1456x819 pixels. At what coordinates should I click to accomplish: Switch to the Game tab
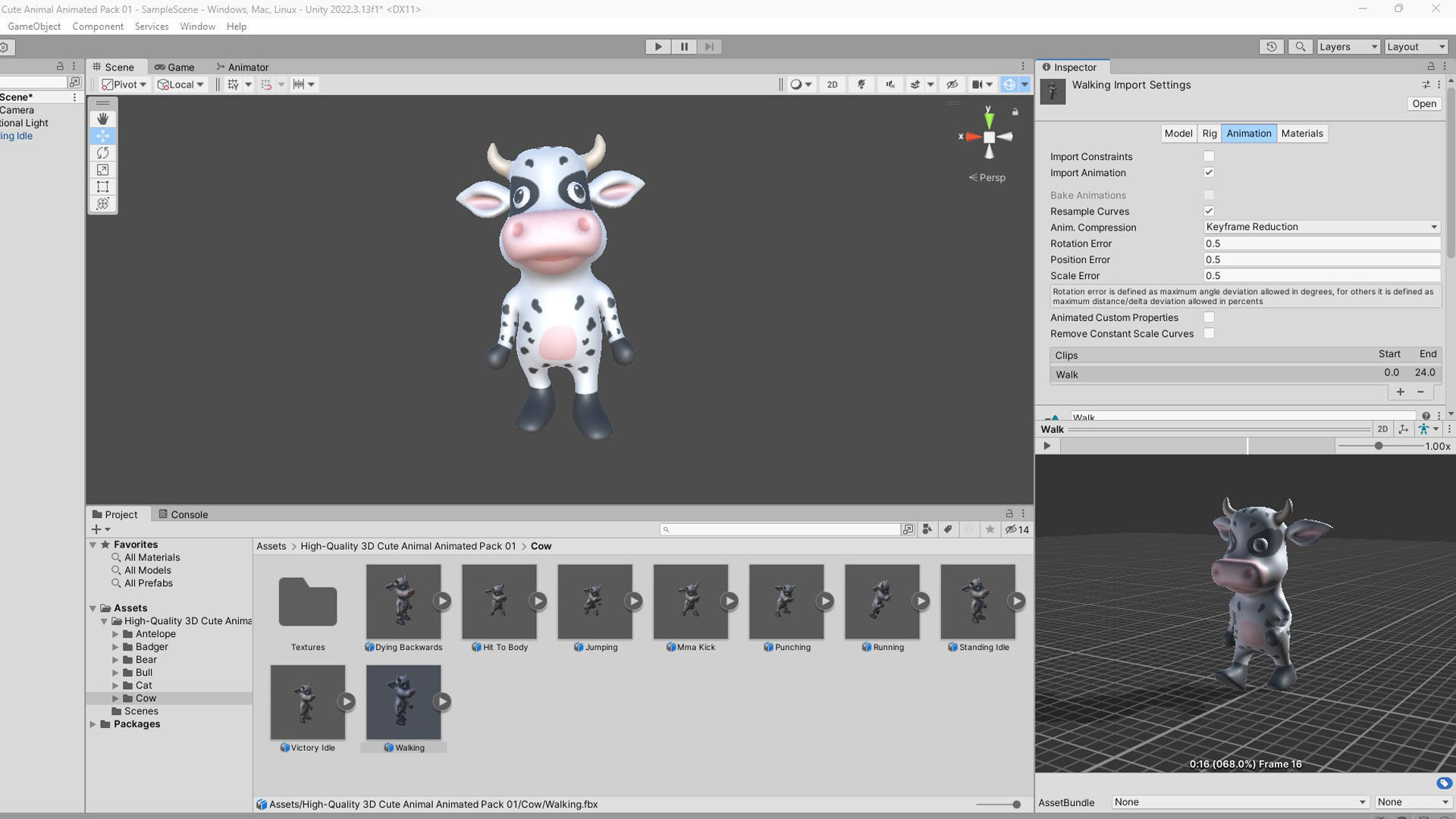tap(174, 67)
